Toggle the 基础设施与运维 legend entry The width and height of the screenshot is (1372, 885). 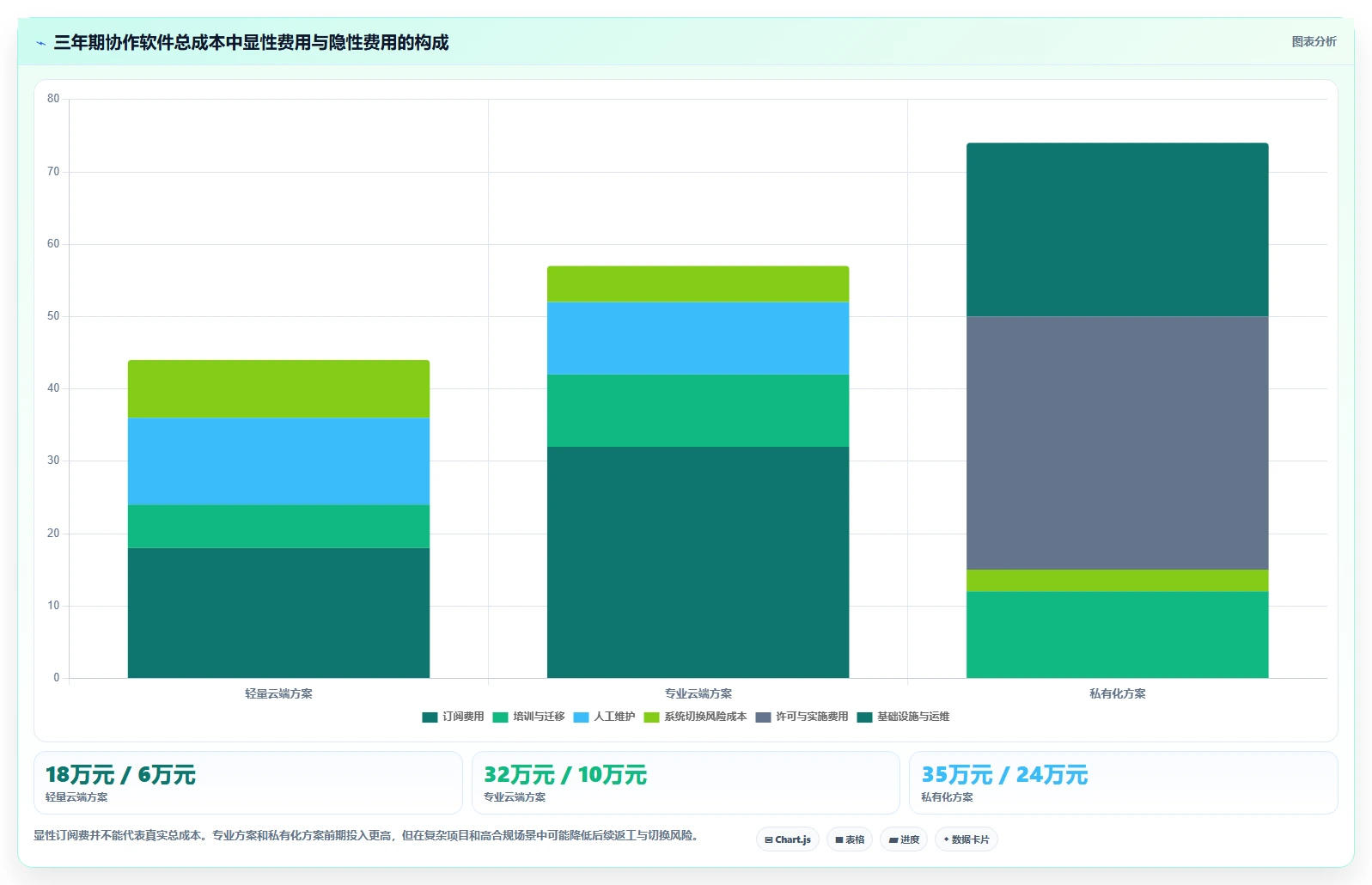click(x=903, y=717)
